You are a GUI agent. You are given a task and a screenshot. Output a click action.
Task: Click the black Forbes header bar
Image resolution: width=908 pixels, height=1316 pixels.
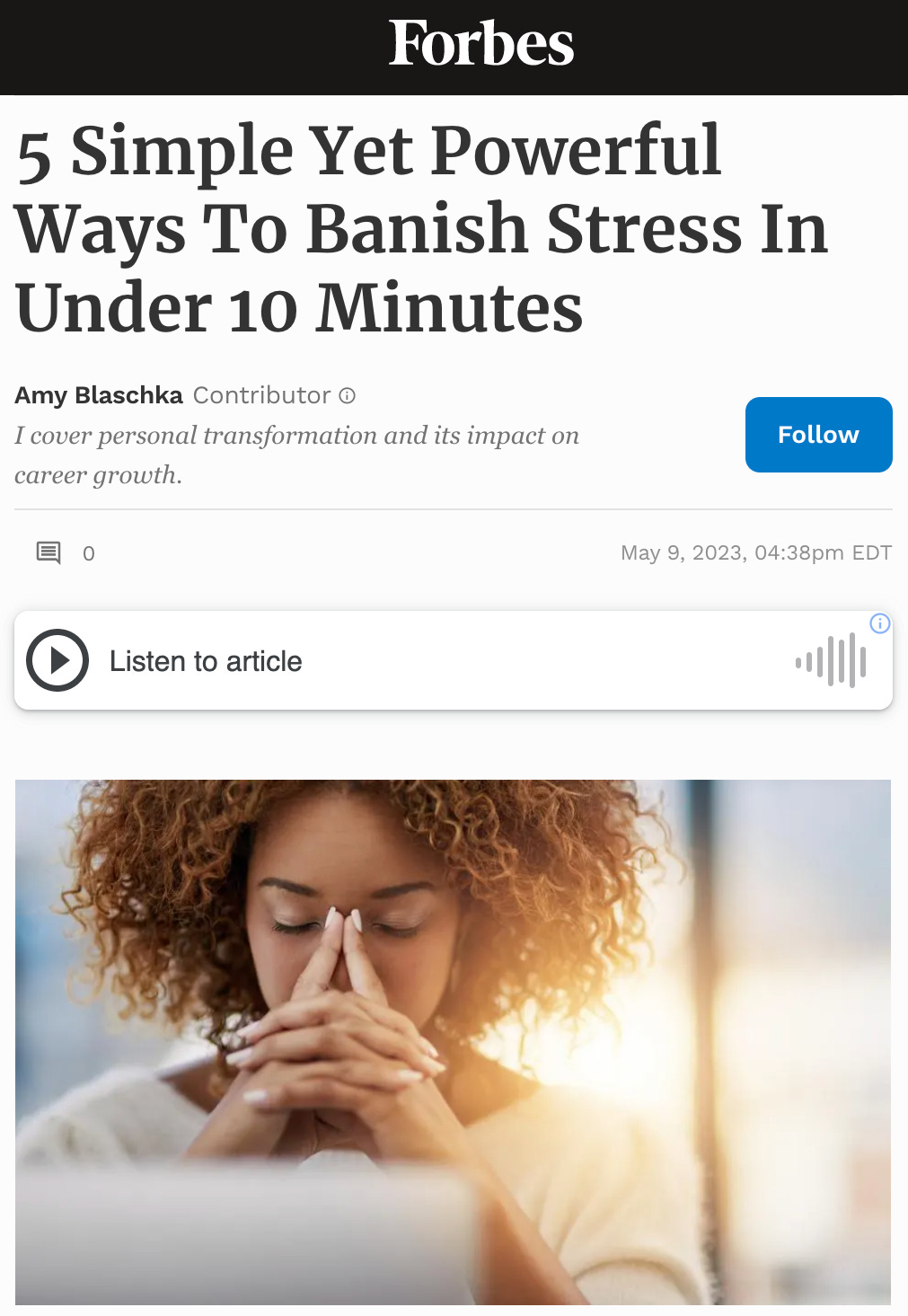tap(454, 47)
